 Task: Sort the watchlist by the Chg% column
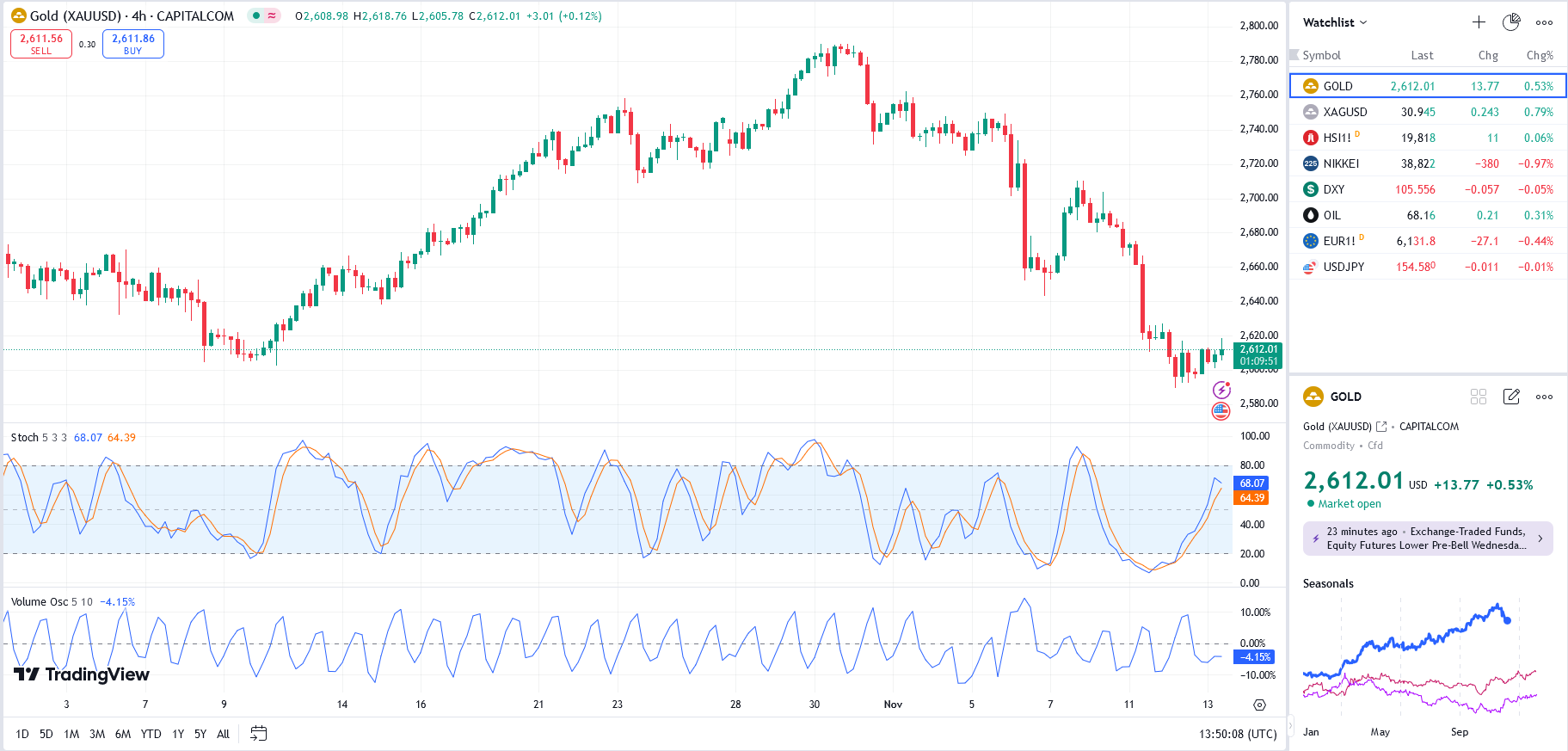1539,55
